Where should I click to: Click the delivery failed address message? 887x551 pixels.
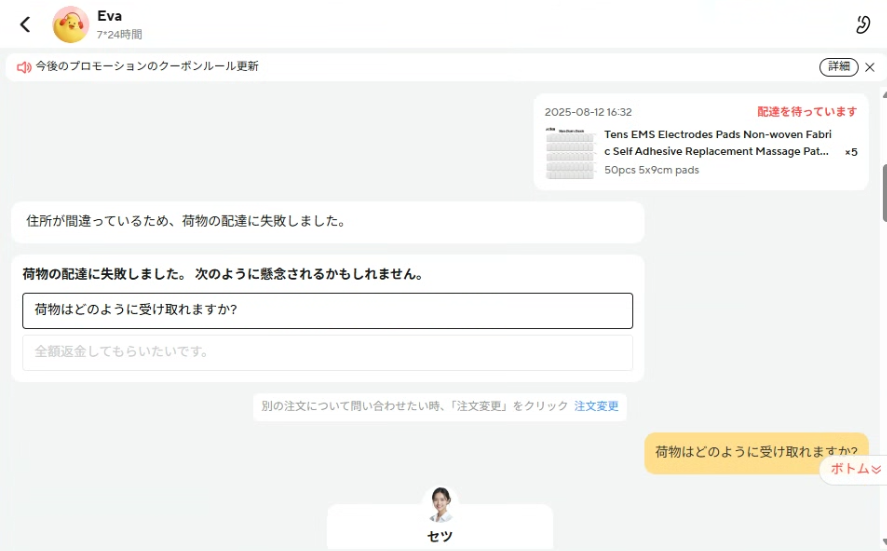[x=327, y=222]
